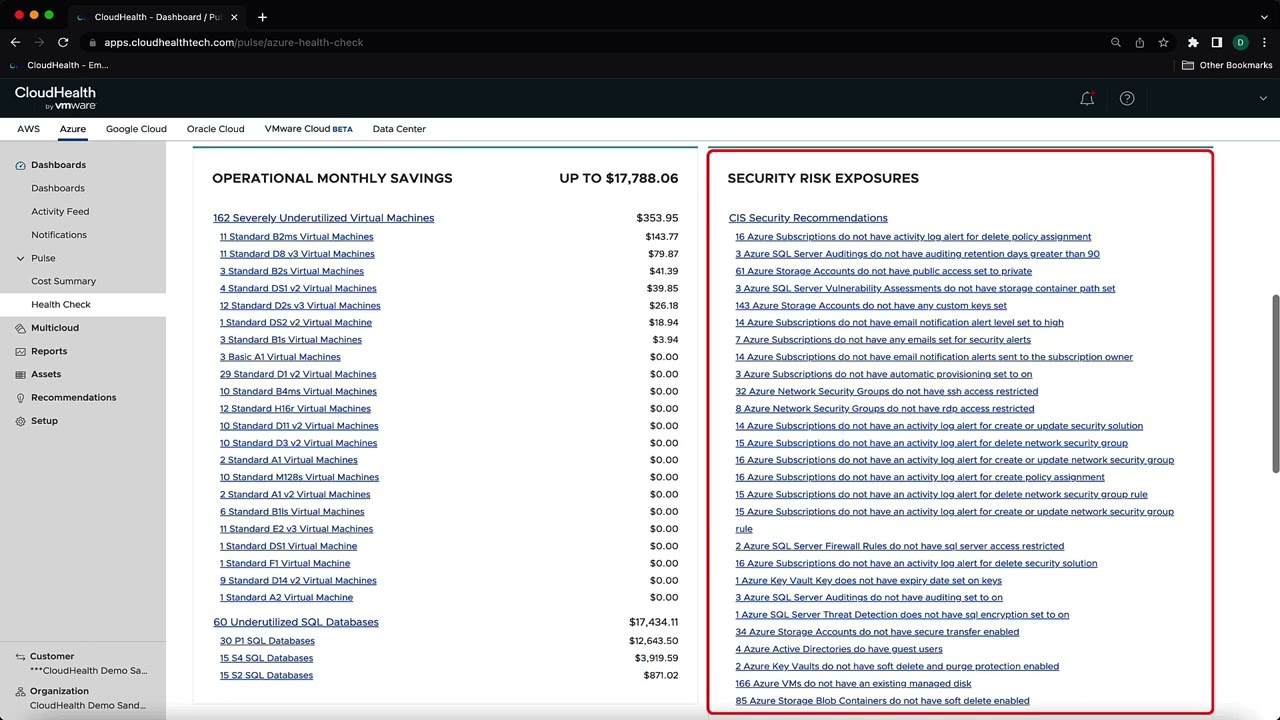This screenshot has width=1280, height=720.
Task: Open the CloudHealth - Em... bookmark
Action: (x=59, y=65)
